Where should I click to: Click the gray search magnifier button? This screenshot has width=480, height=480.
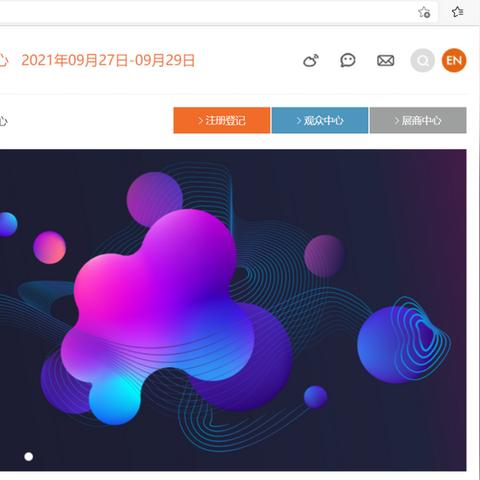[423, 61]
